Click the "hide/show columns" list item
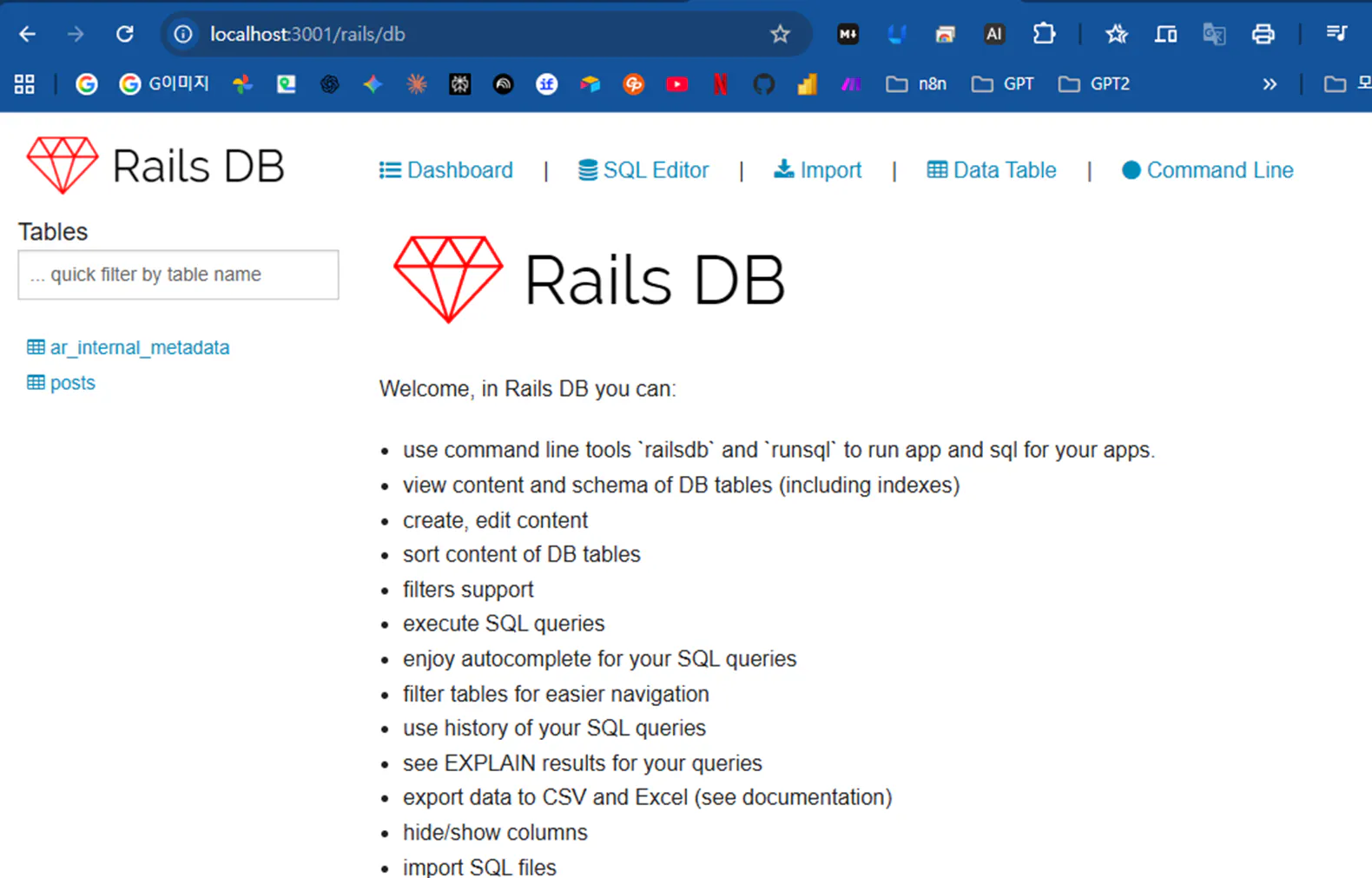 click(x=495, y=832)
